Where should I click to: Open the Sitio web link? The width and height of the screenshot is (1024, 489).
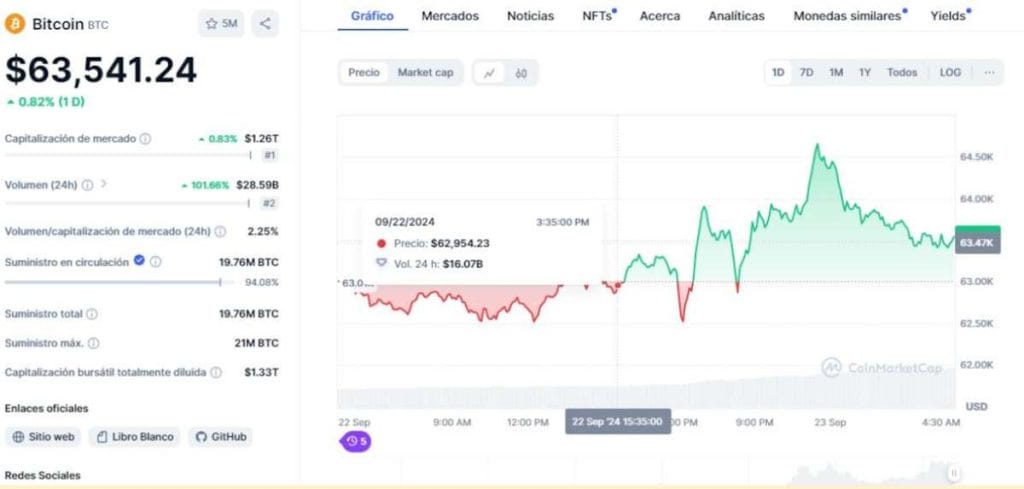43,437
